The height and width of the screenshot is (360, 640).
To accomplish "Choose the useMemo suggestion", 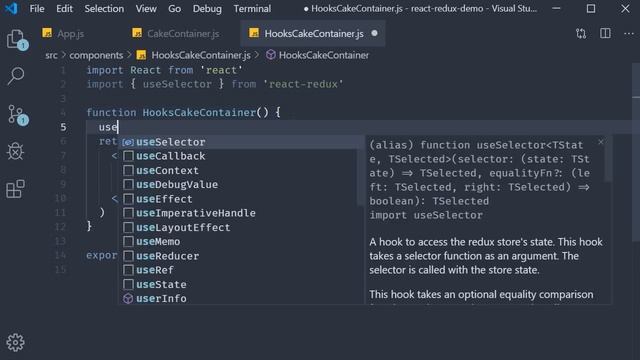I will [241, 242].
